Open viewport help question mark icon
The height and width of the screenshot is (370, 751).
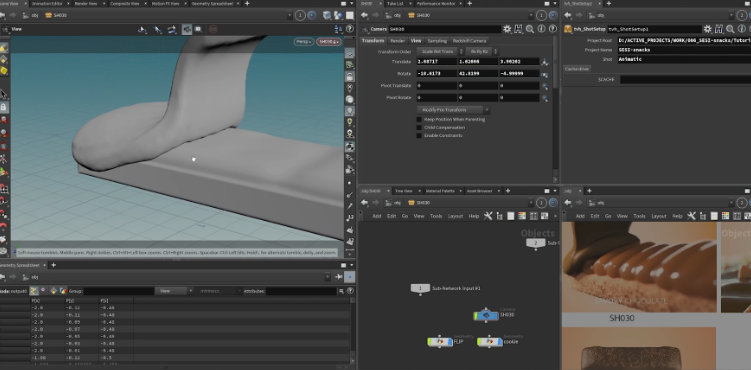(351, 29)
